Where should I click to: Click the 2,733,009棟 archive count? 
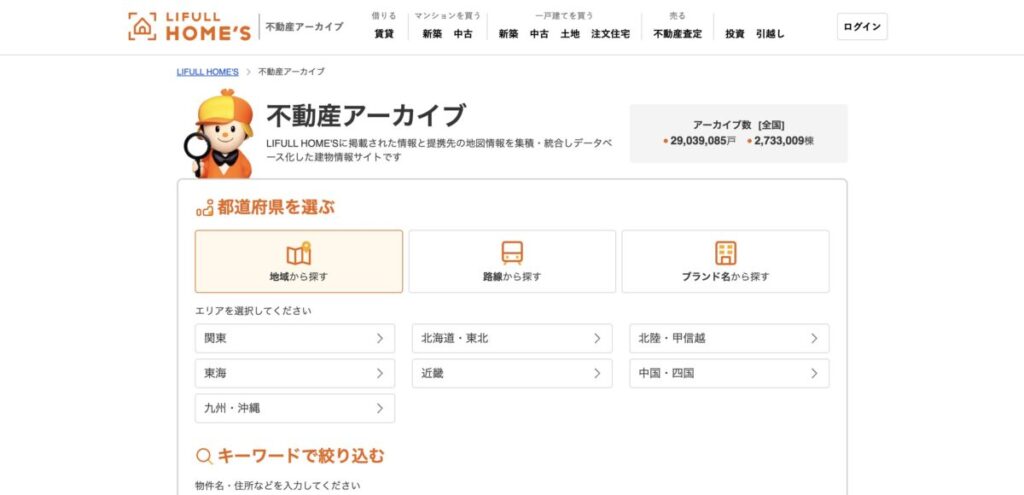[x=781, y=140]
